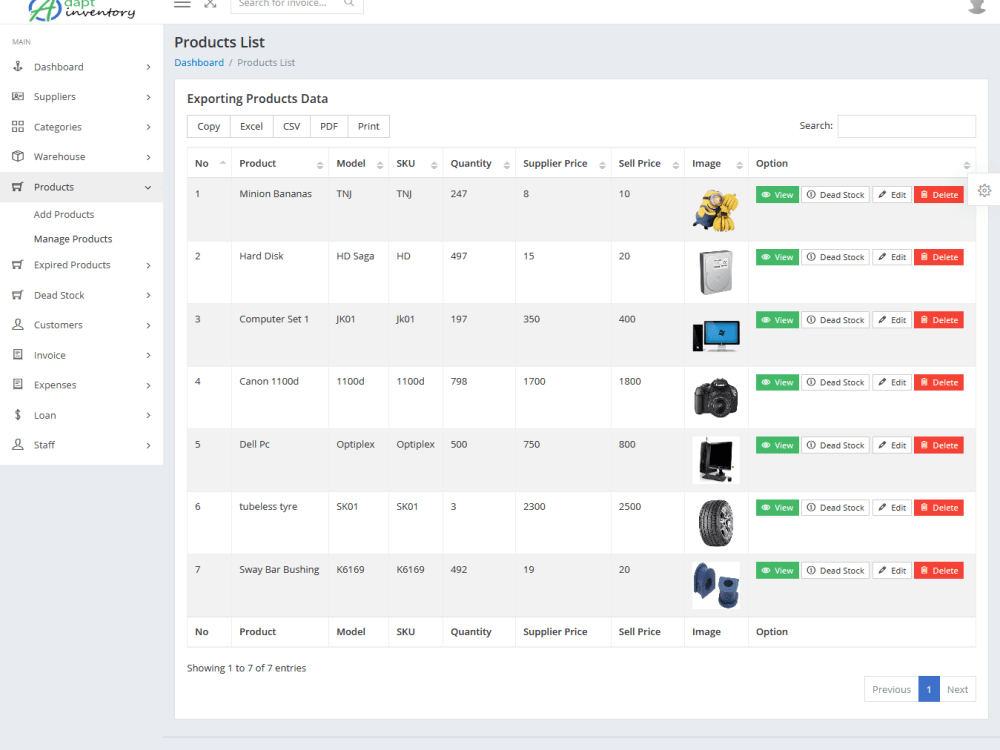Open the Loan sidebar menu

(82, 415)
